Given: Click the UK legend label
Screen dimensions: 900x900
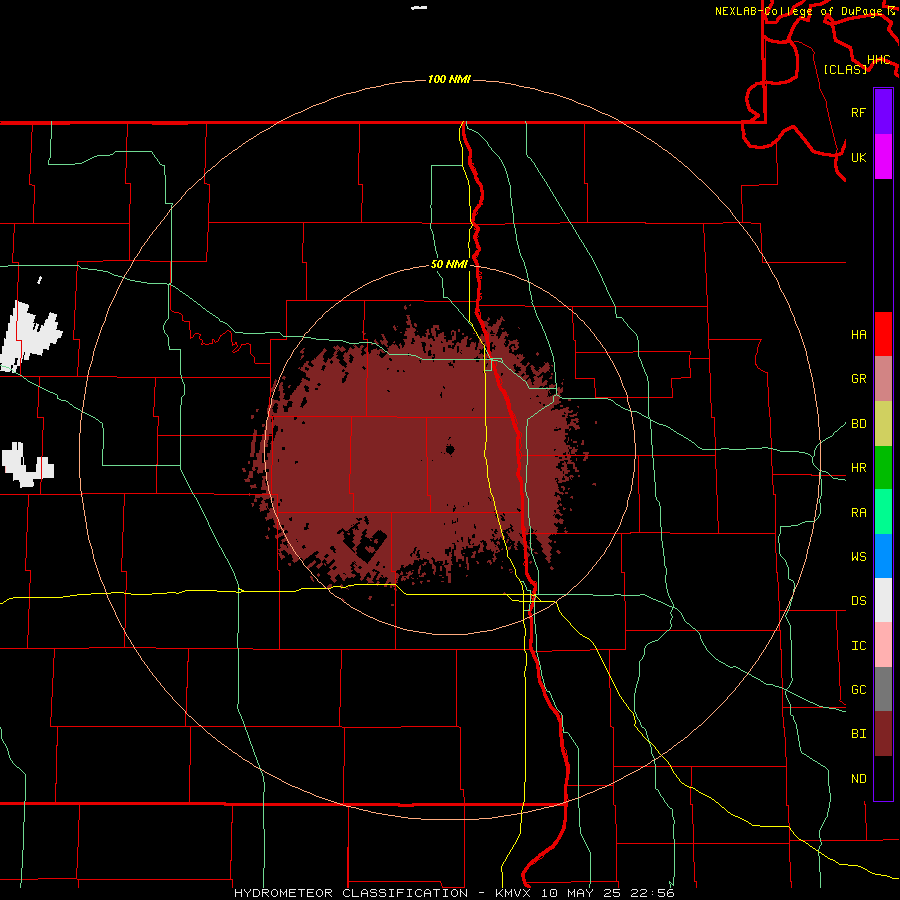Looking at the screenshot, I should (858, 158).
